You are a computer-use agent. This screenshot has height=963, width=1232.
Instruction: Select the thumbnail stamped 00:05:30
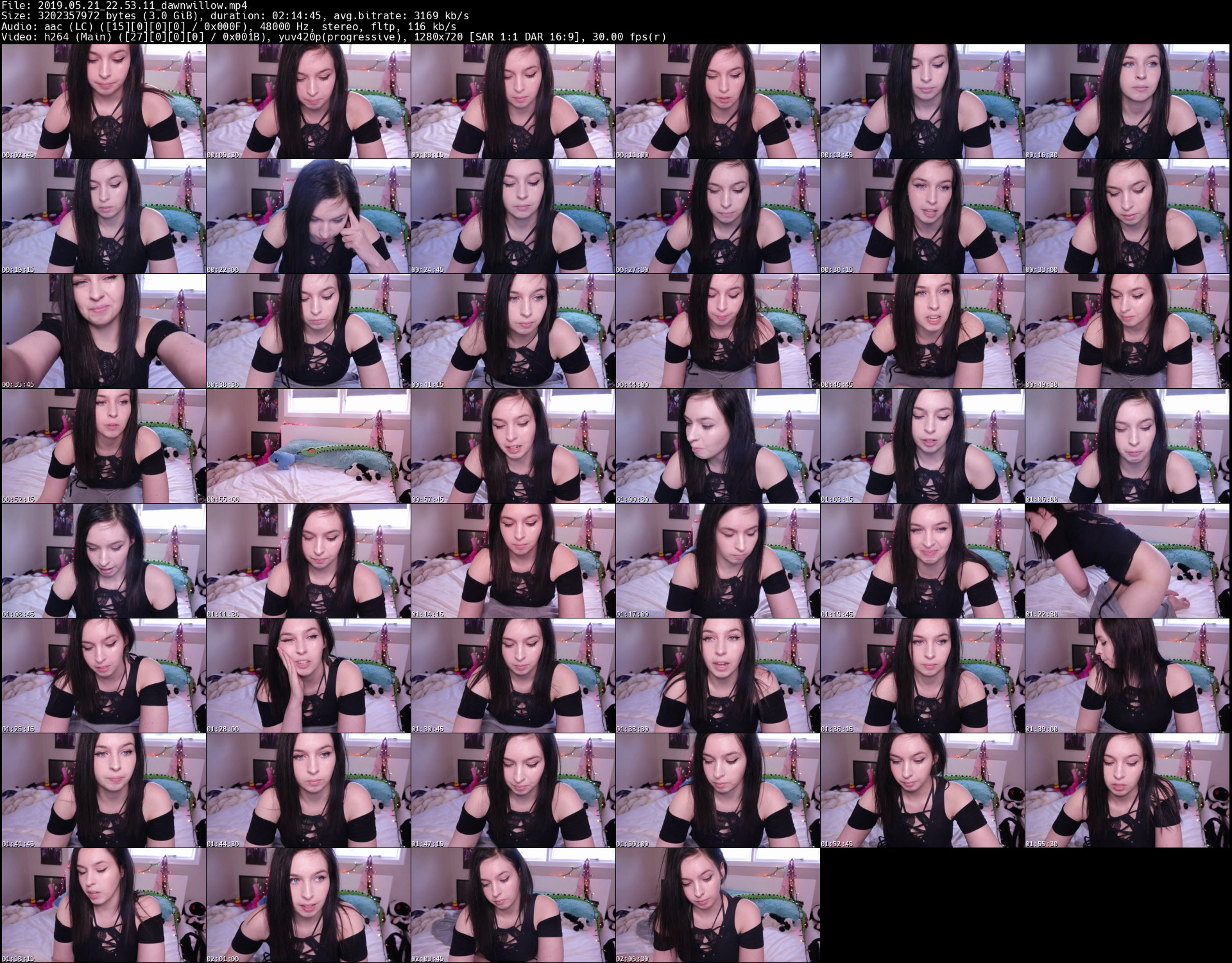pyautogui.click(x=308, y=101)
